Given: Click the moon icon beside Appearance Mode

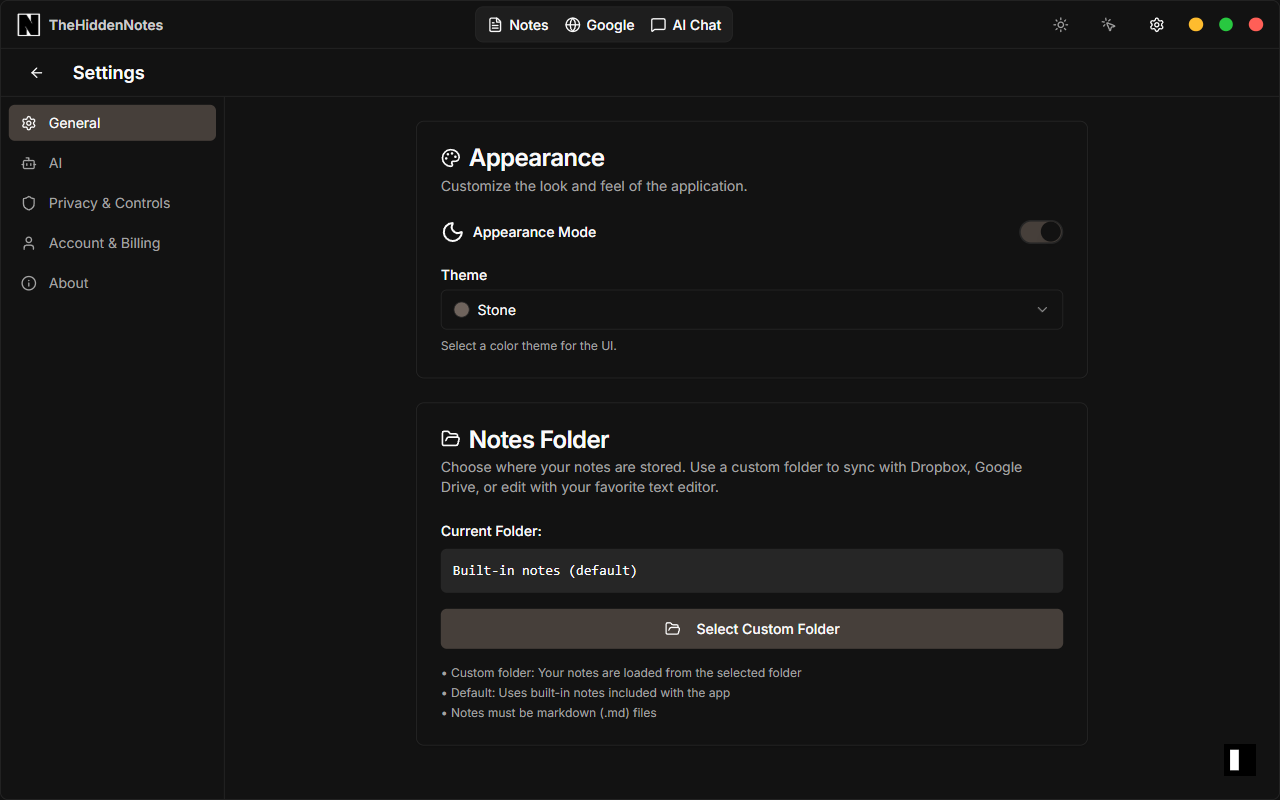Looking at the screenshot, I should pos(452,231).
